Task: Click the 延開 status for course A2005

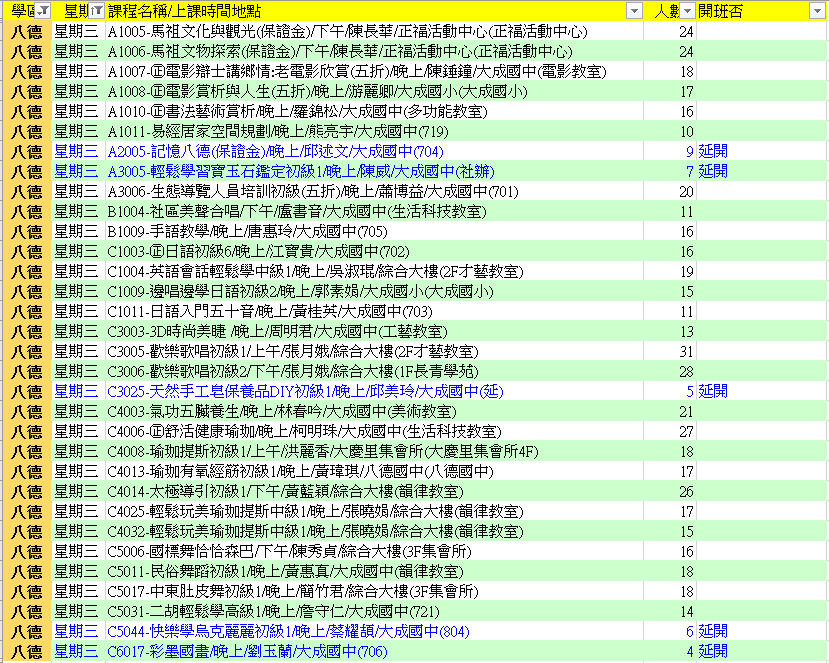Action: pos(713,151)
